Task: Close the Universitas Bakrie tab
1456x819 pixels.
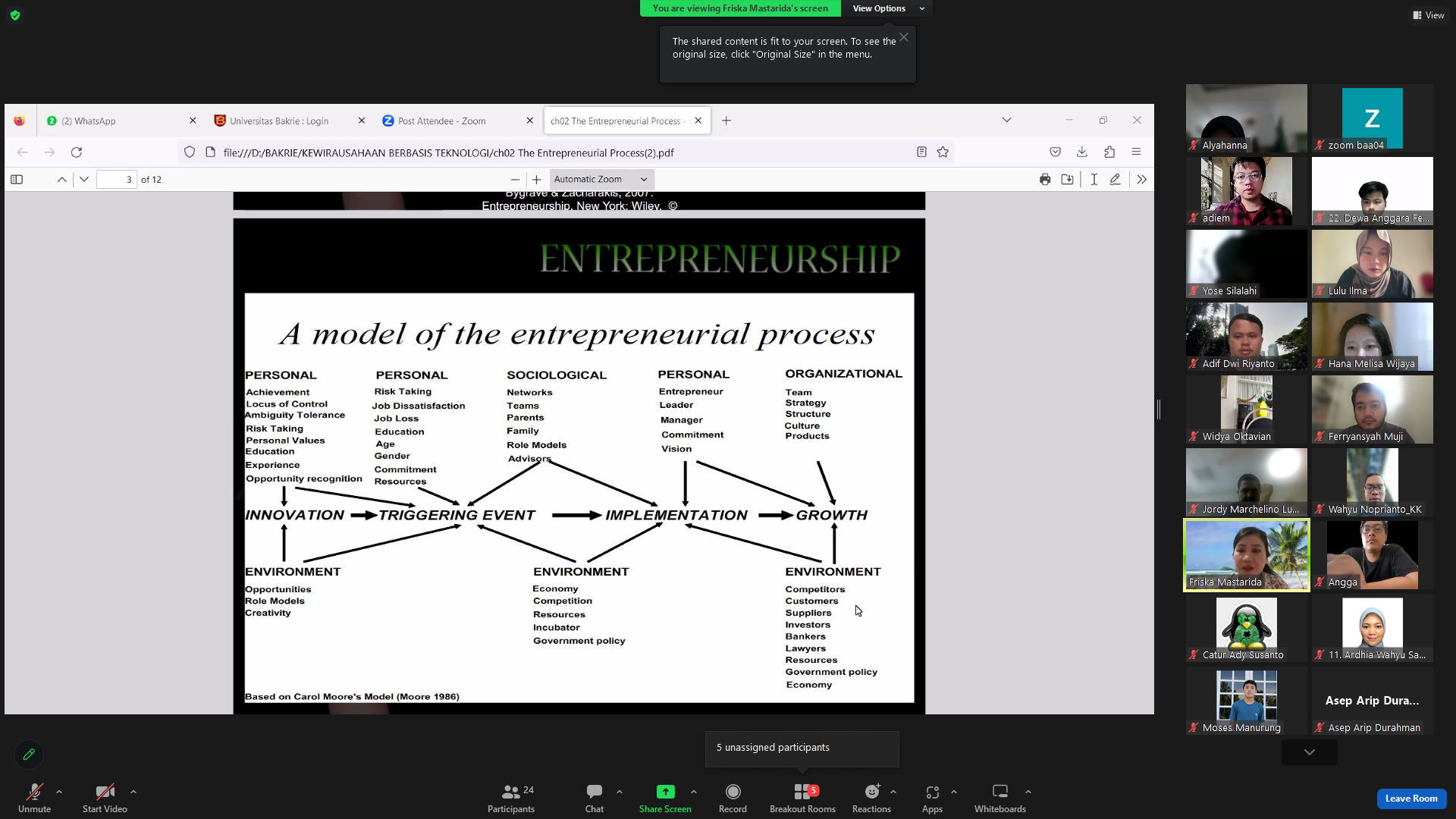Action: pos(362,121)
